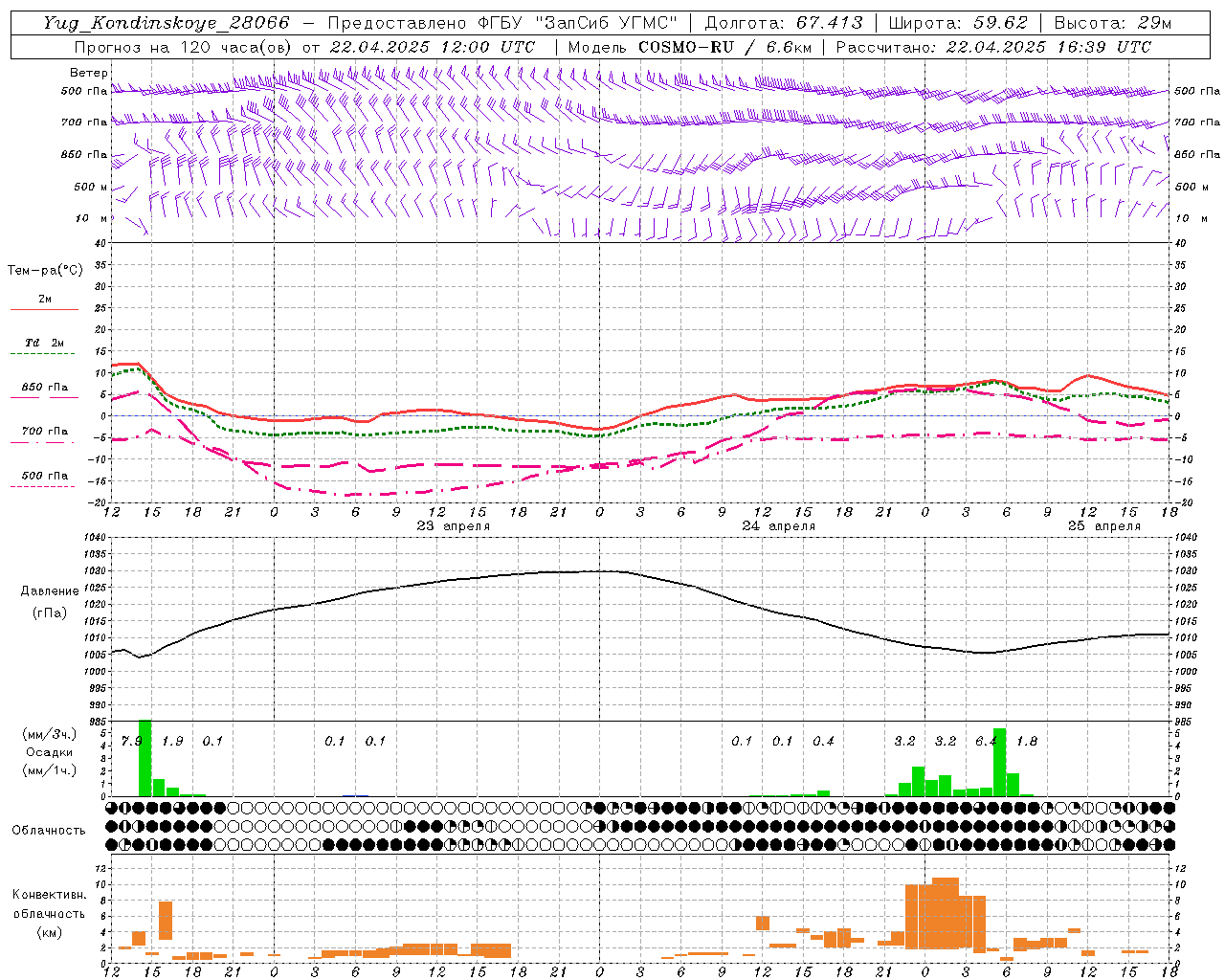
Task: Click the 6.4 precipitation amount value
Action: click(x=986, y=742)
